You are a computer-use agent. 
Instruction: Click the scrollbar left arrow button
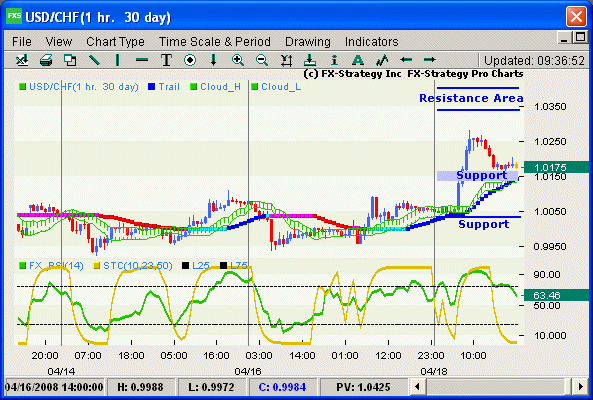click(417, 387)
